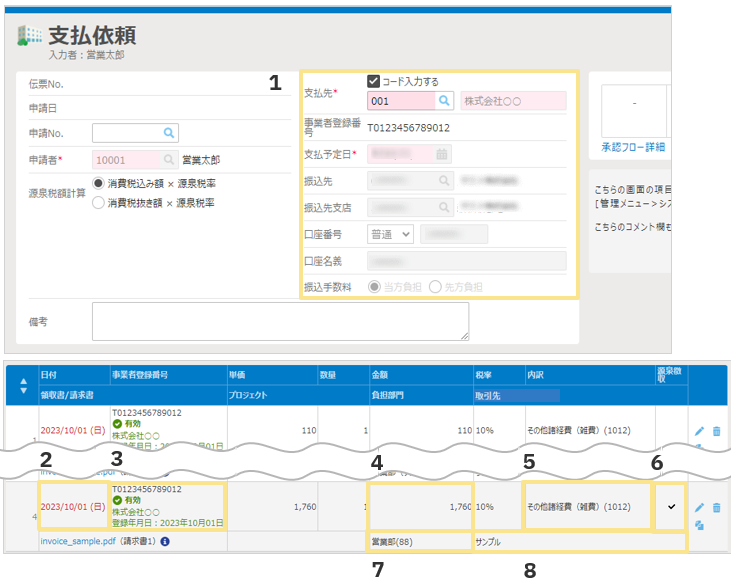Edit the 1,760 amount row with the pencil icon
Screen dimensions: 731x581
pyautogui.click(x=699, y=508)
